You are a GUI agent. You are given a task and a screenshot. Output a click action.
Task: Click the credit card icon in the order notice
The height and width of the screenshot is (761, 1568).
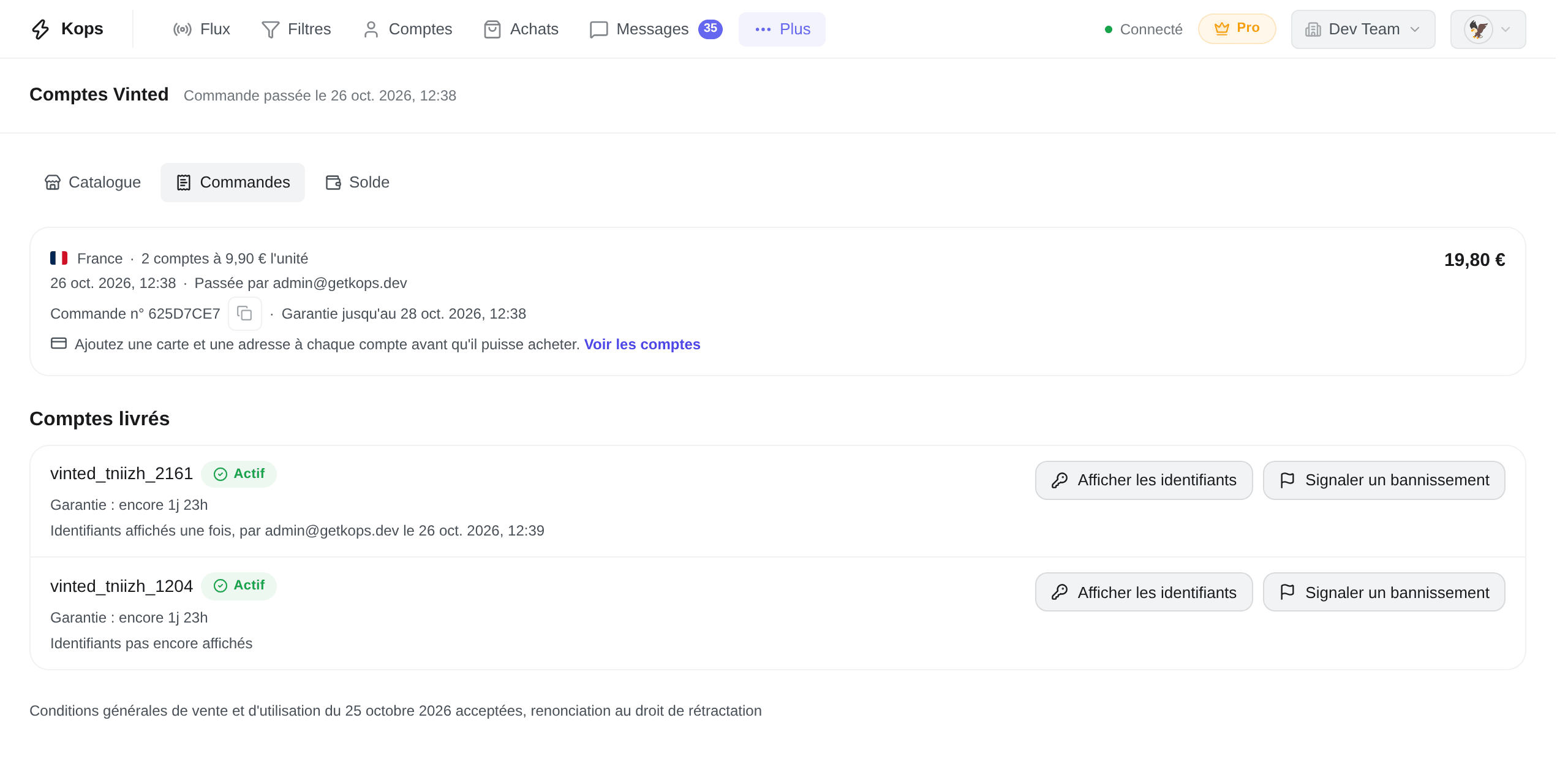[59, 343]
